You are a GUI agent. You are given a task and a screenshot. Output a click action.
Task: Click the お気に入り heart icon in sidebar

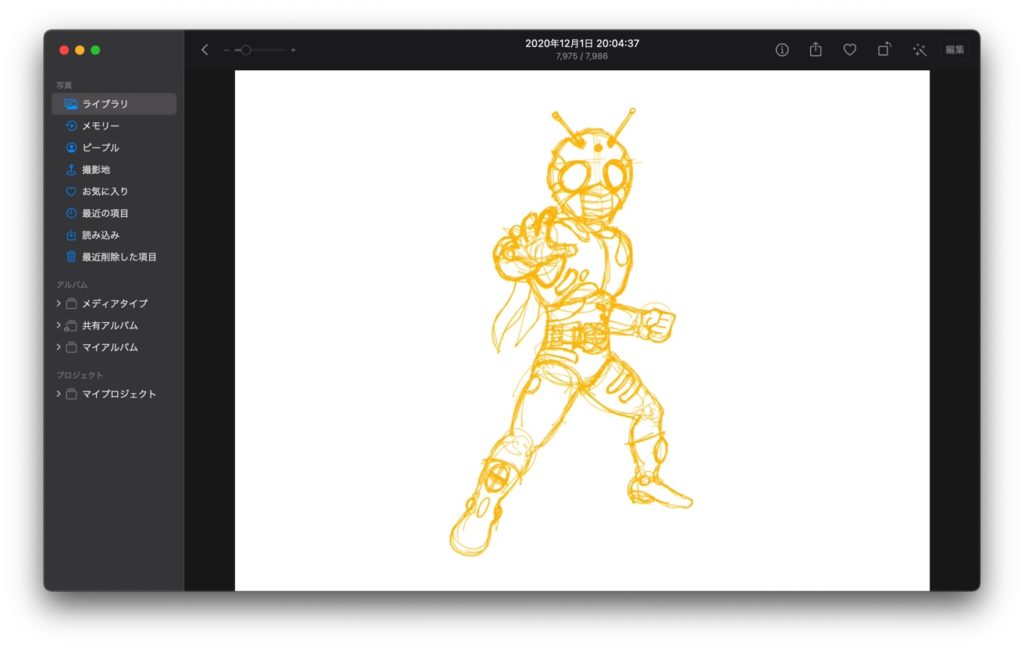(71, 191)
